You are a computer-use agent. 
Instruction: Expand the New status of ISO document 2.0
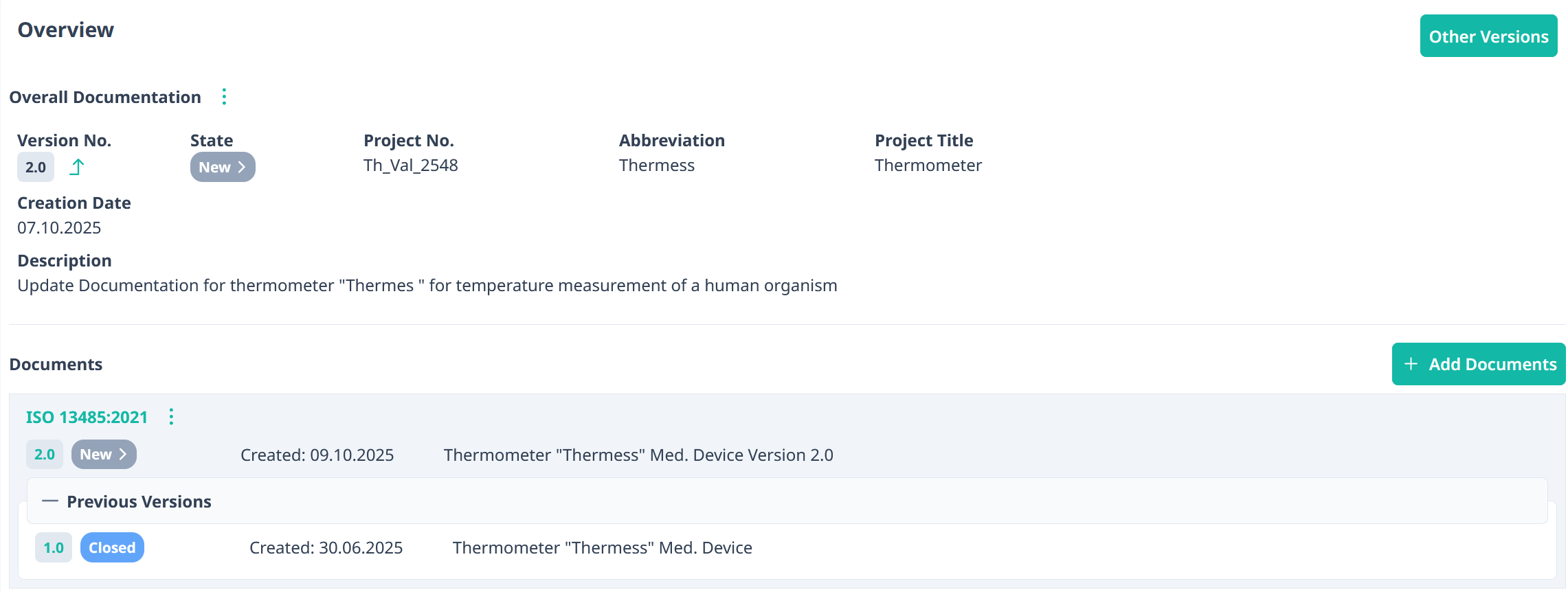click(x=104, y=455)
